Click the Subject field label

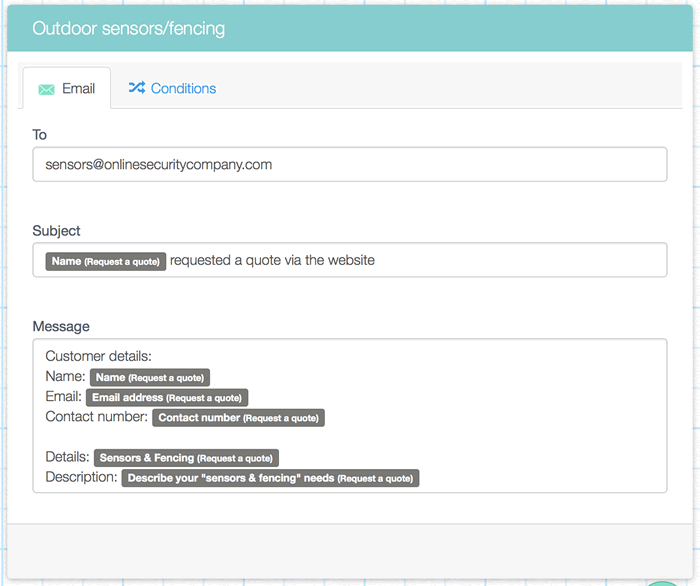(x=56, y=230)
